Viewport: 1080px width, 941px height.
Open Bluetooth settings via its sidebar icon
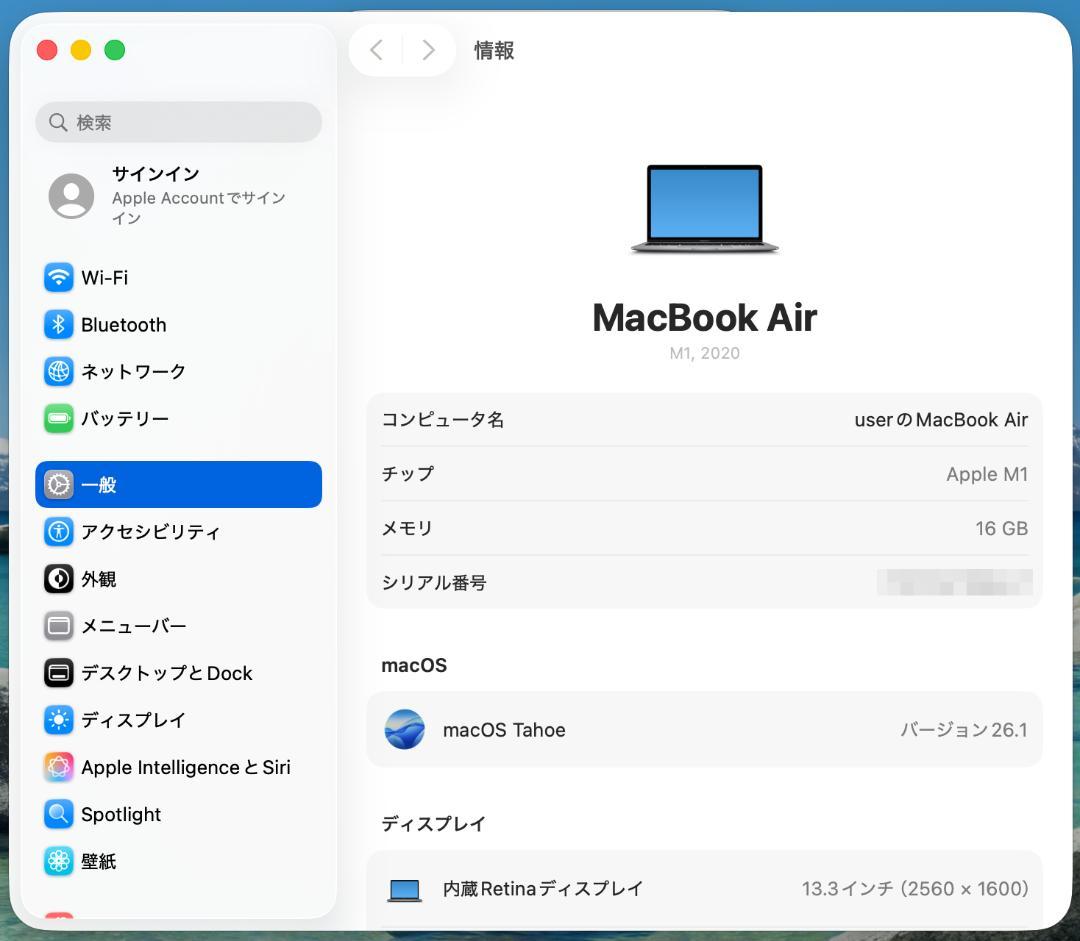coord(58,324)
